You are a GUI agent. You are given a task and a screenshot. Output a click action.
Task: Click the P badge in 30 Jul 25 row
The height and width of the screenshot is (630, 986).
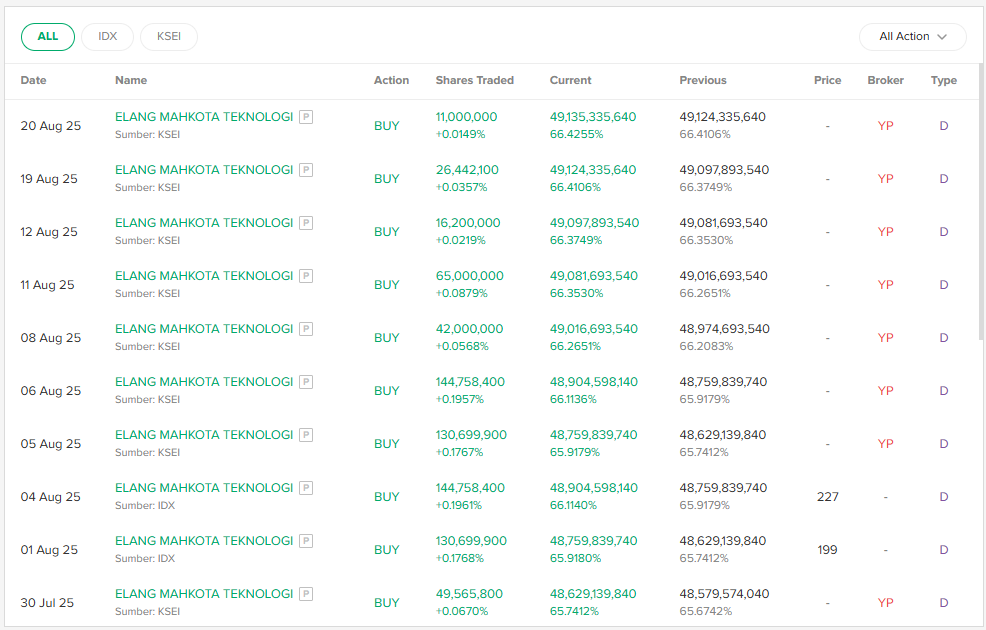tap(306, 594)
